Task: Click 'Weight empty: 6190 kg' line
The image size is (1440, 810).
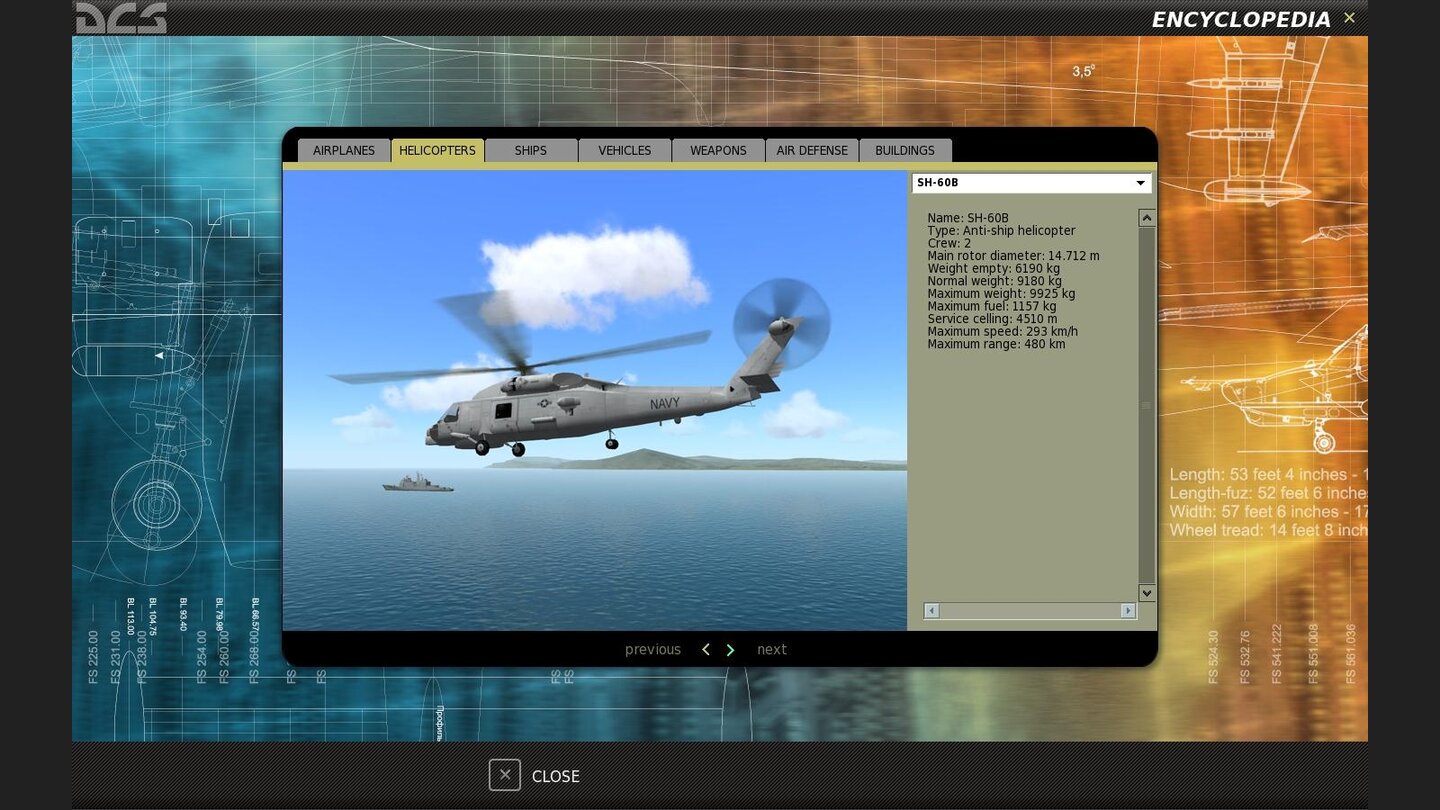Action: [x=993, y=269]
